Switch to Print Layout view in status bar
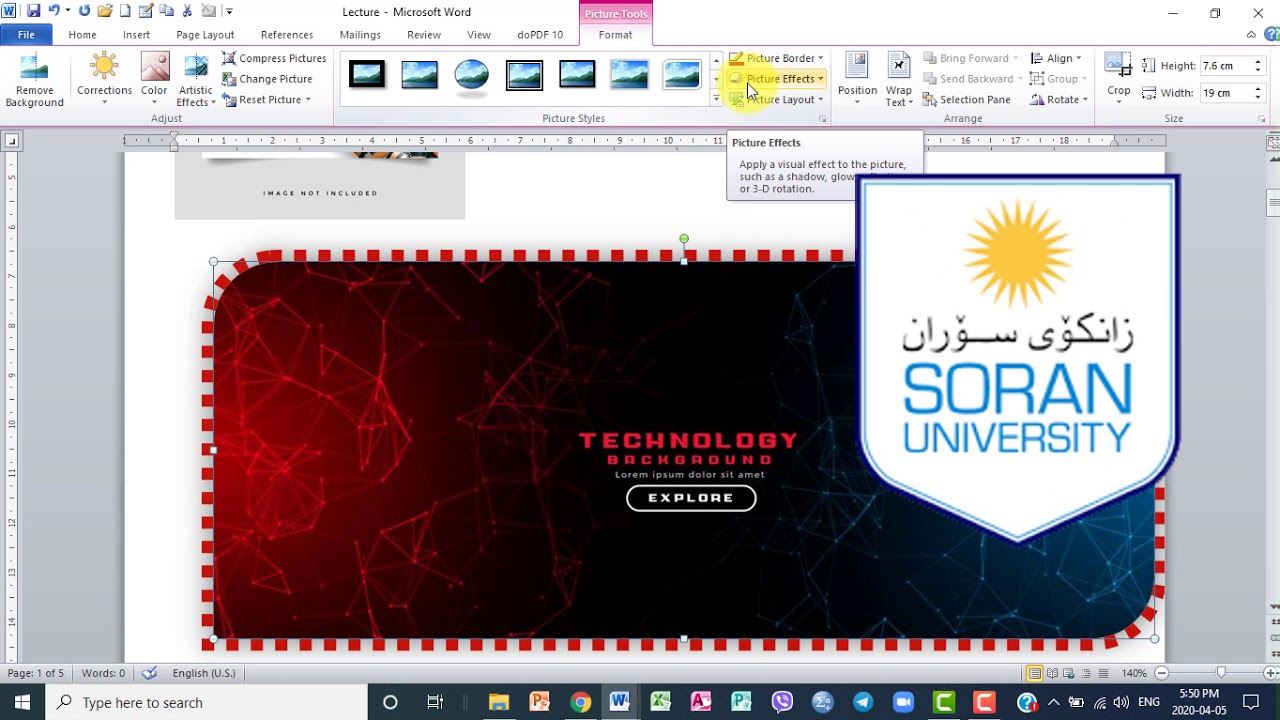 pyautogui.click(x=1035, y=673)
